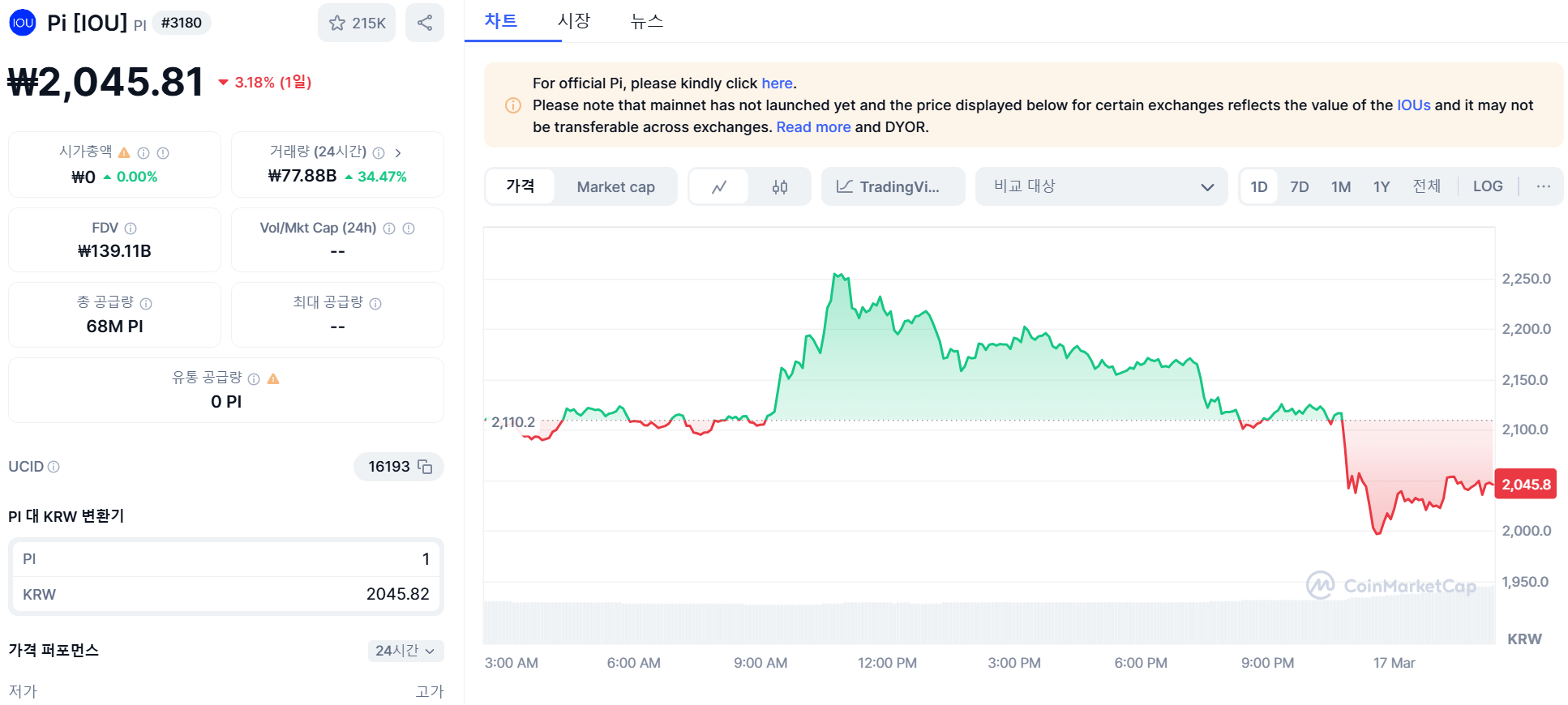Click the ₩2,045.81 price heading

[x=105, y=82]
